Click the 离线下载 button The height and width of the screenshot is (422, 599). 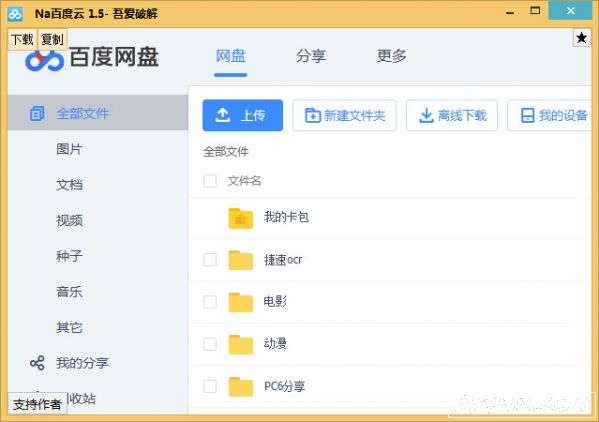pyautogui.click(x=452, y=115)
